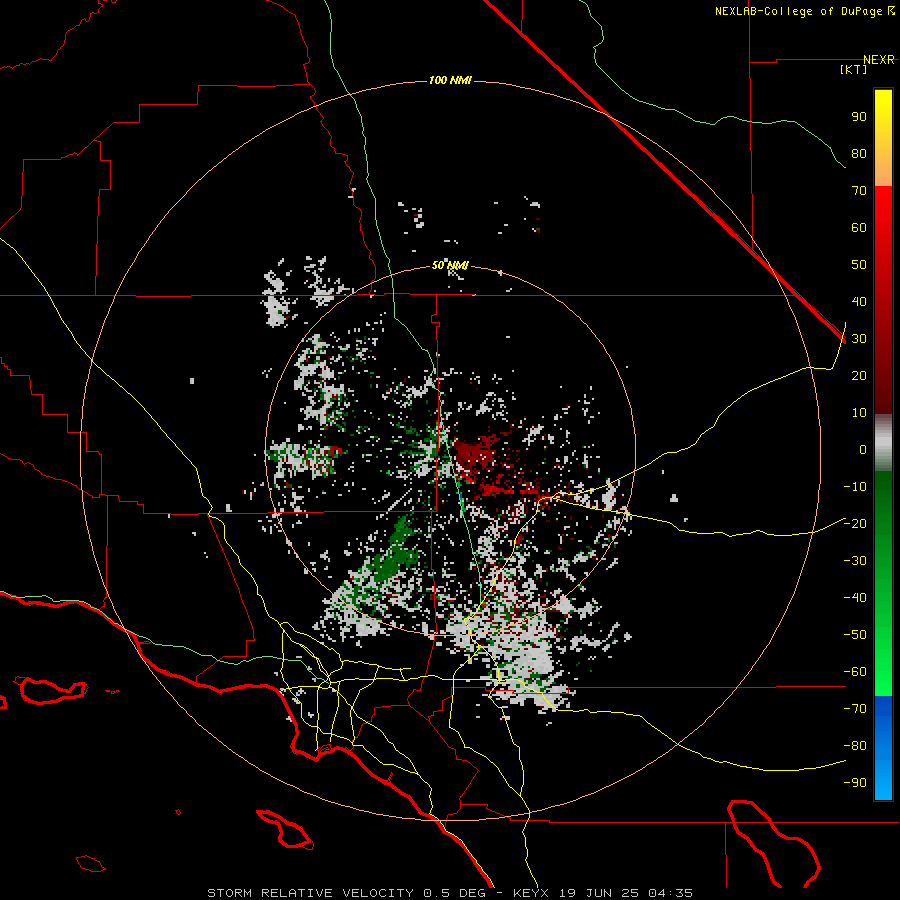
Task: Click the 20 value on velocity scale
Action: pyautogui.click(x=859, y=375)
